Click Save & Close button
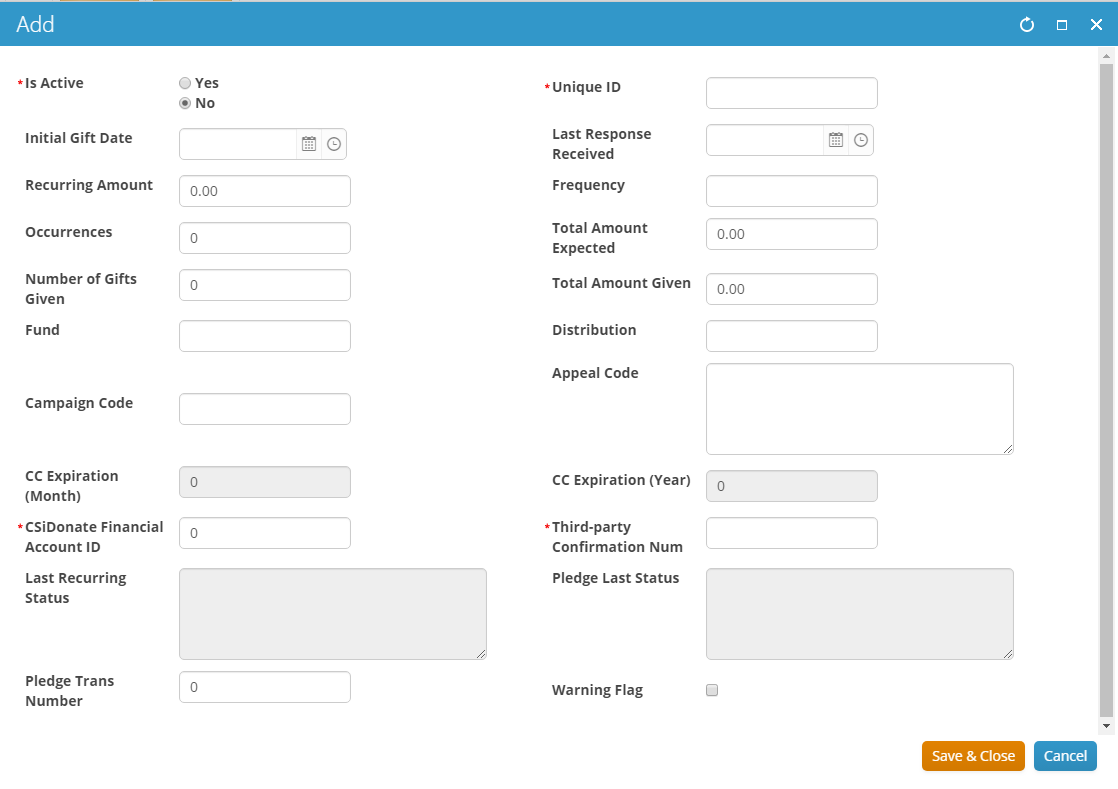1118x789 pixels. click(973, 756)
